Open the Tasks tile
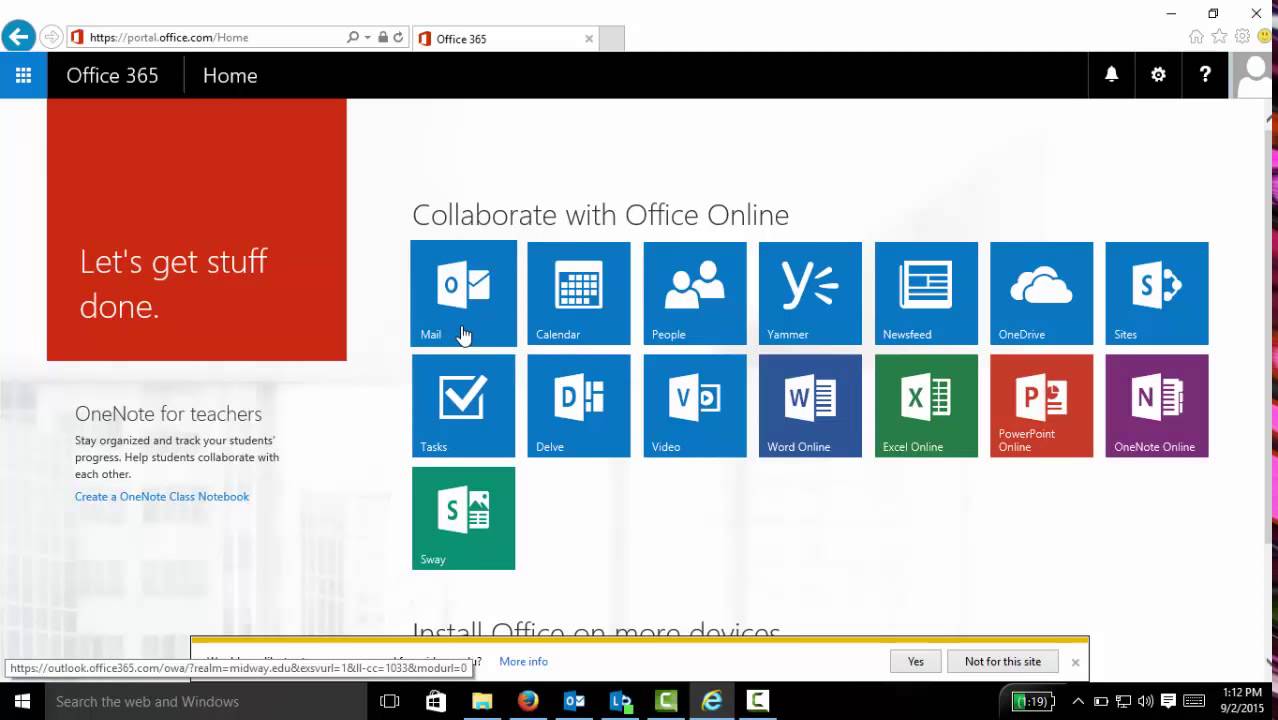This screenshot has height=720, width=1278. (464, 406)
